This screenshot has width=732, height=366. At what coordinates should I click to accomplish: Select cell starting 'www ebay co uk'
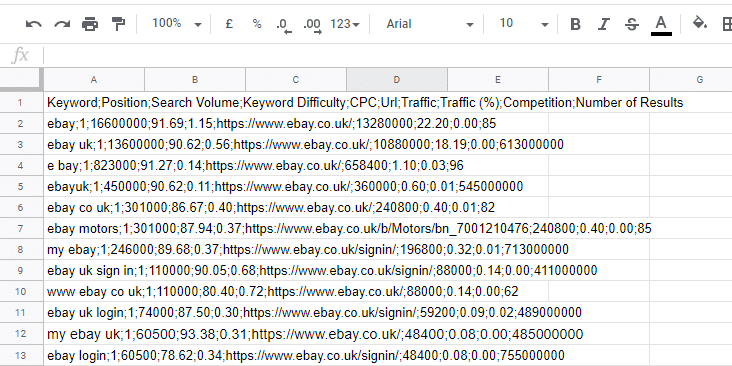click(94, 291)
